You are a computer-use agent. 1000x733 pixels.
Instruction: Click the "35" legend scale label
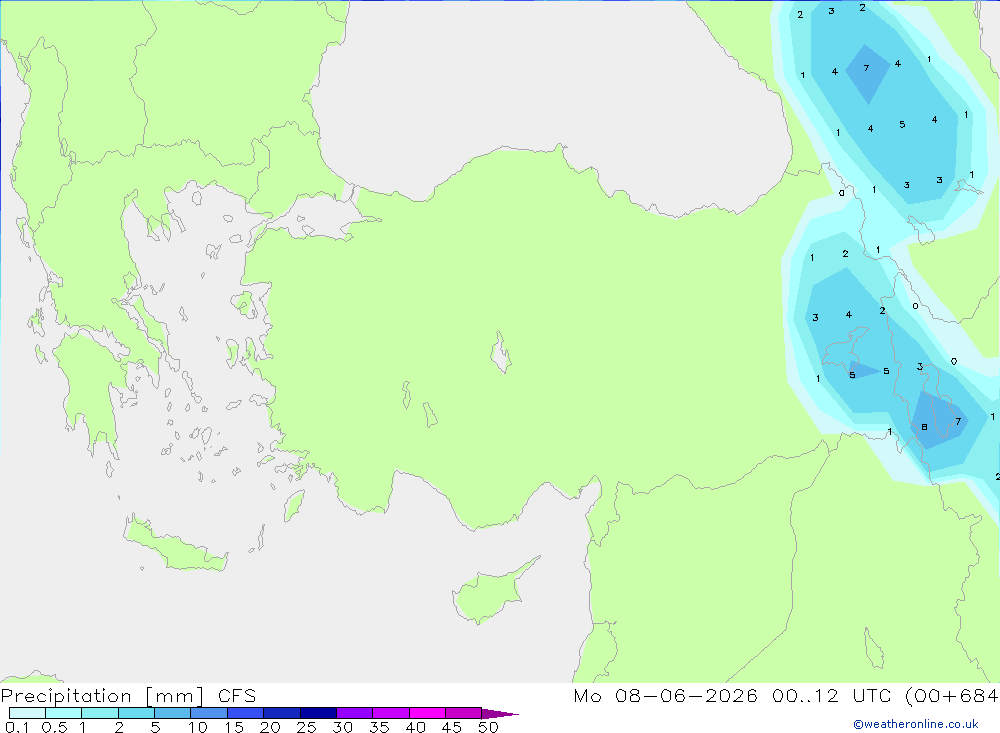pyautogui.click(x=379, y=727)
